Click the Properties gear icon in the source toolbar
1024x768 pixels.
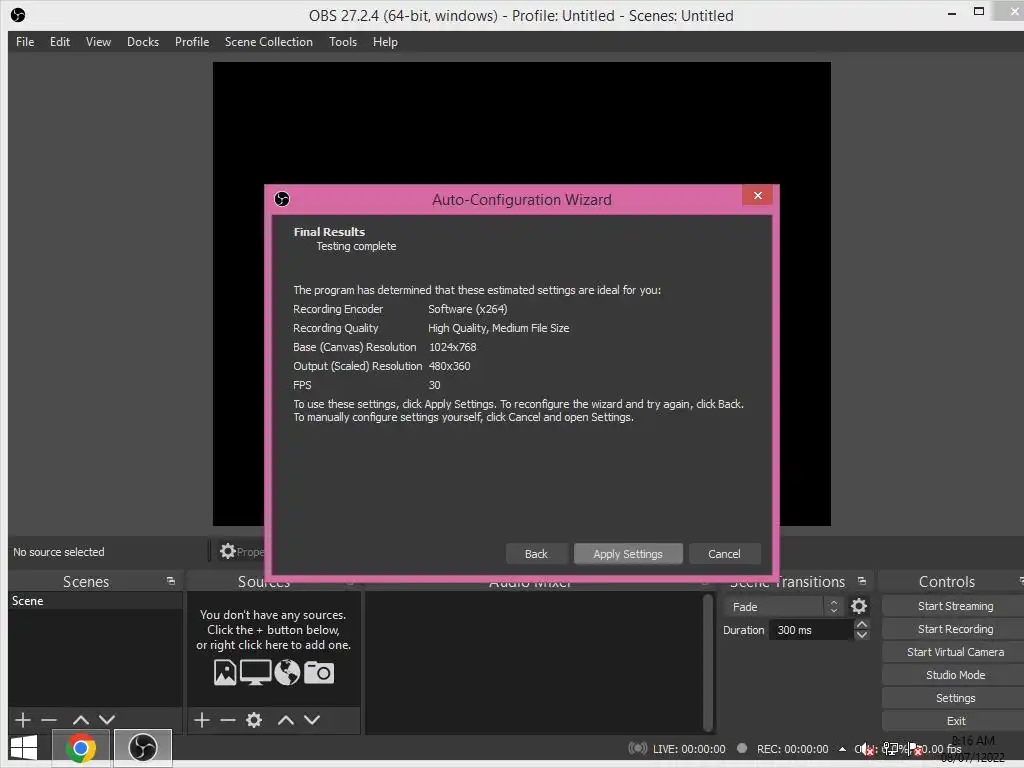point(227,551)
